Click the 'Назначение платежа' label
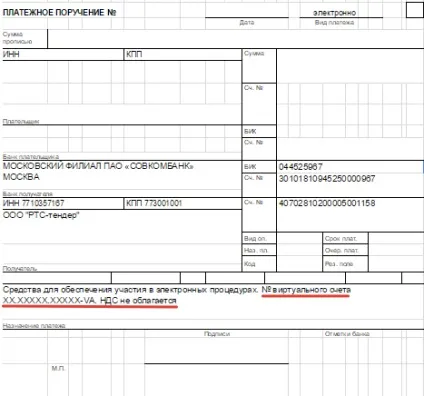The image size is (424, 396). (34, 326)
